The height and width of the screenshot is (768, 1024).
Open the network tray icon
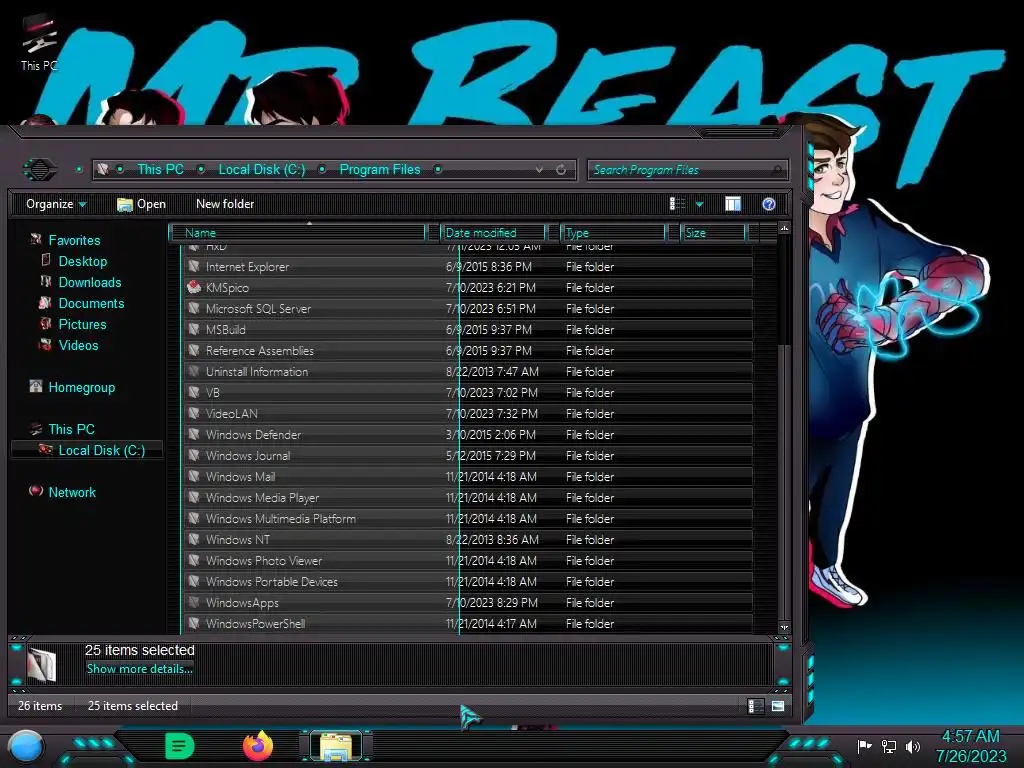(x=889, y=746)
